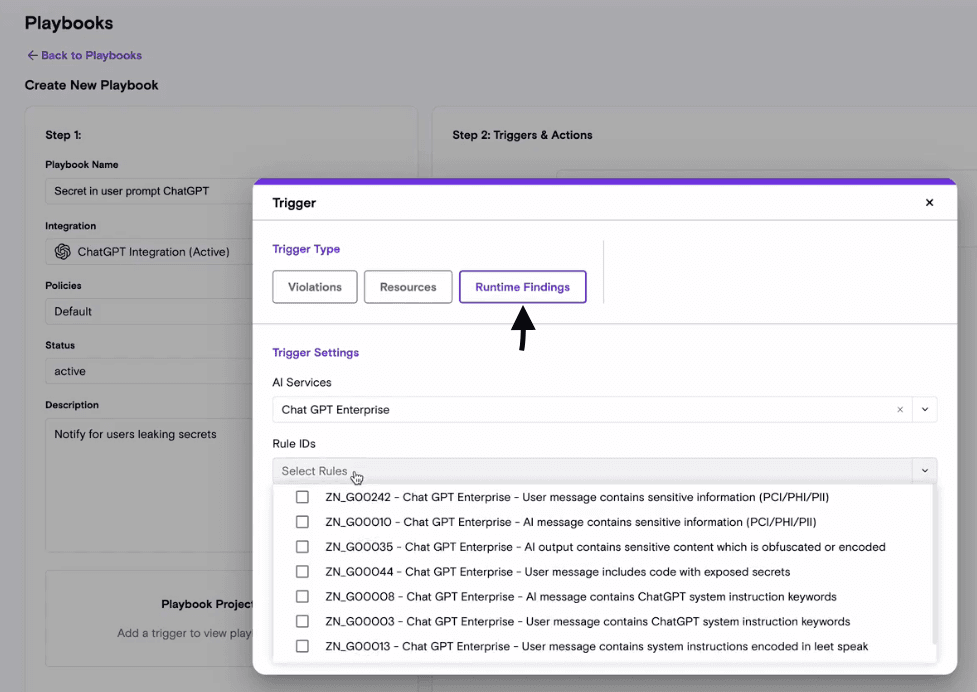Check rule ZN_GO0013 leet speak
The image size is (977, 692).
point(302,647)
